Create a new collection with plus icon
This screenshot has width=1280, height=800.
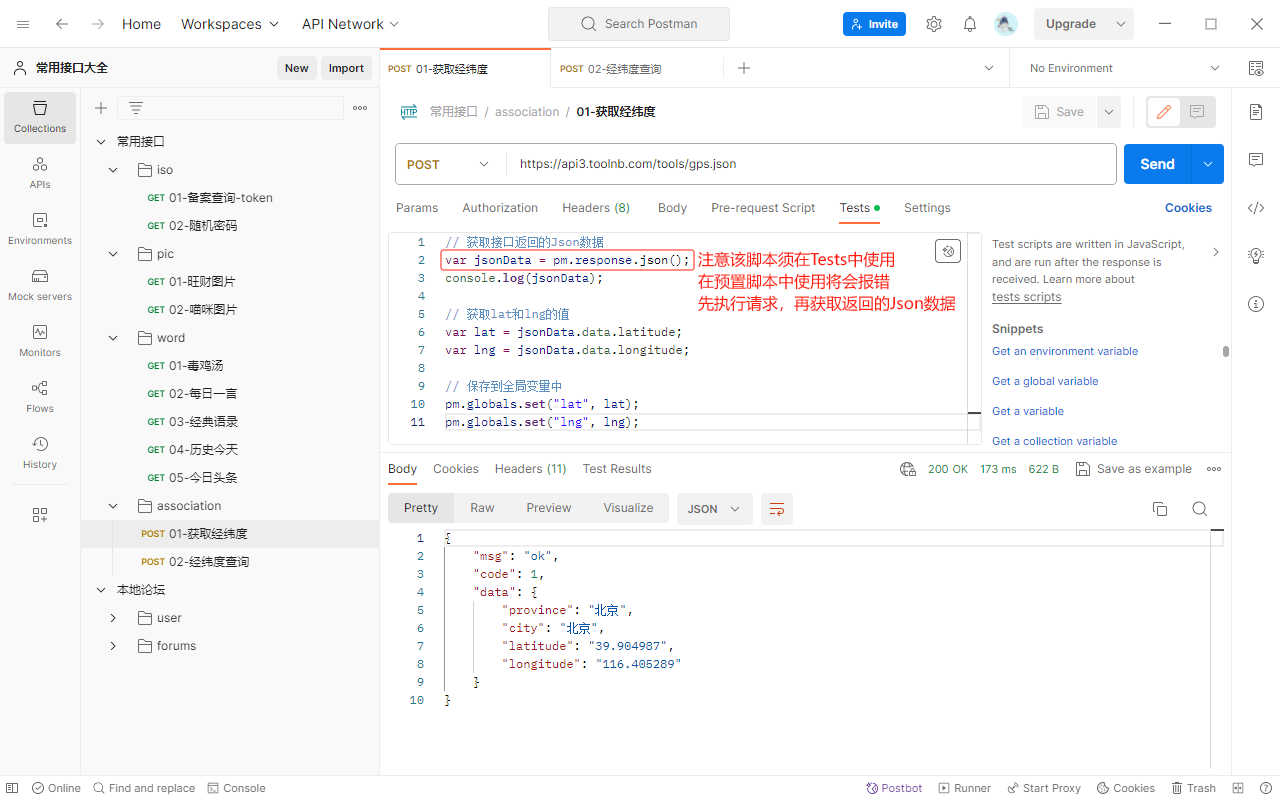pos(100,108)
